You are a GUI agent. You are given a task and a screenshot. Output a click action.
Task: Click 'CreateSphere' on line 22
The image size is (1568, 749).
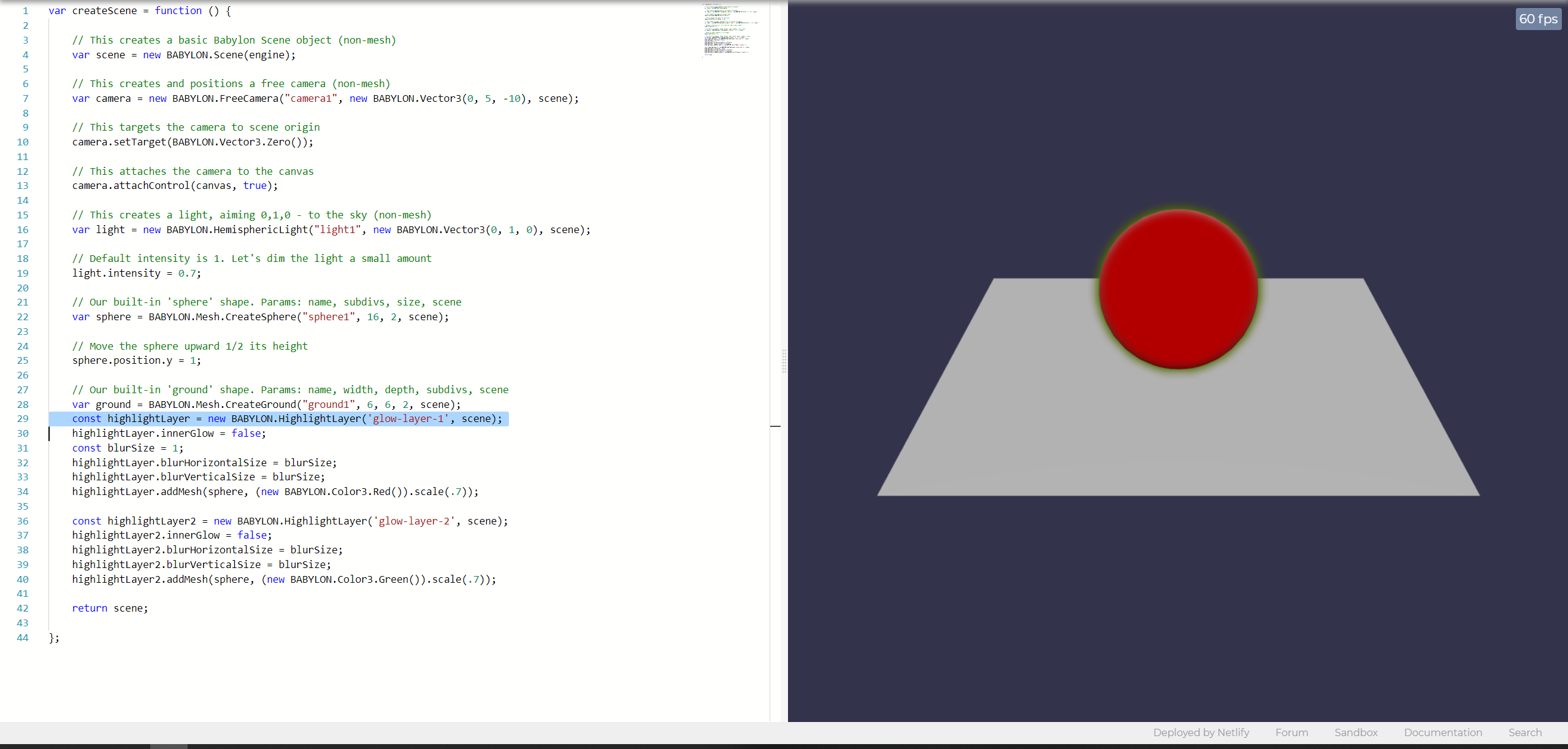[261, 317]
